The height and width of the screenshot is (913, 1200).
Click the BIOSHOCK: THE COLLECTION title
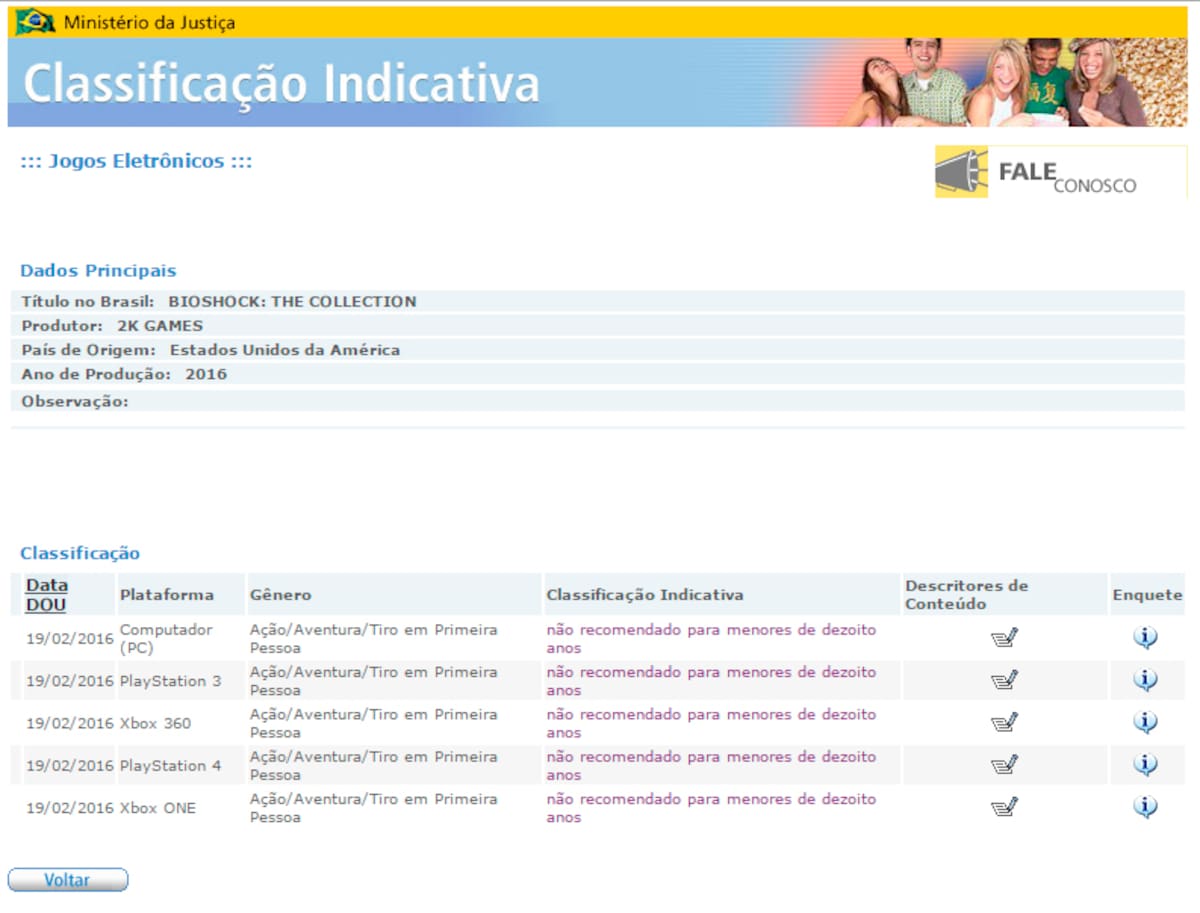click(292, 301)
